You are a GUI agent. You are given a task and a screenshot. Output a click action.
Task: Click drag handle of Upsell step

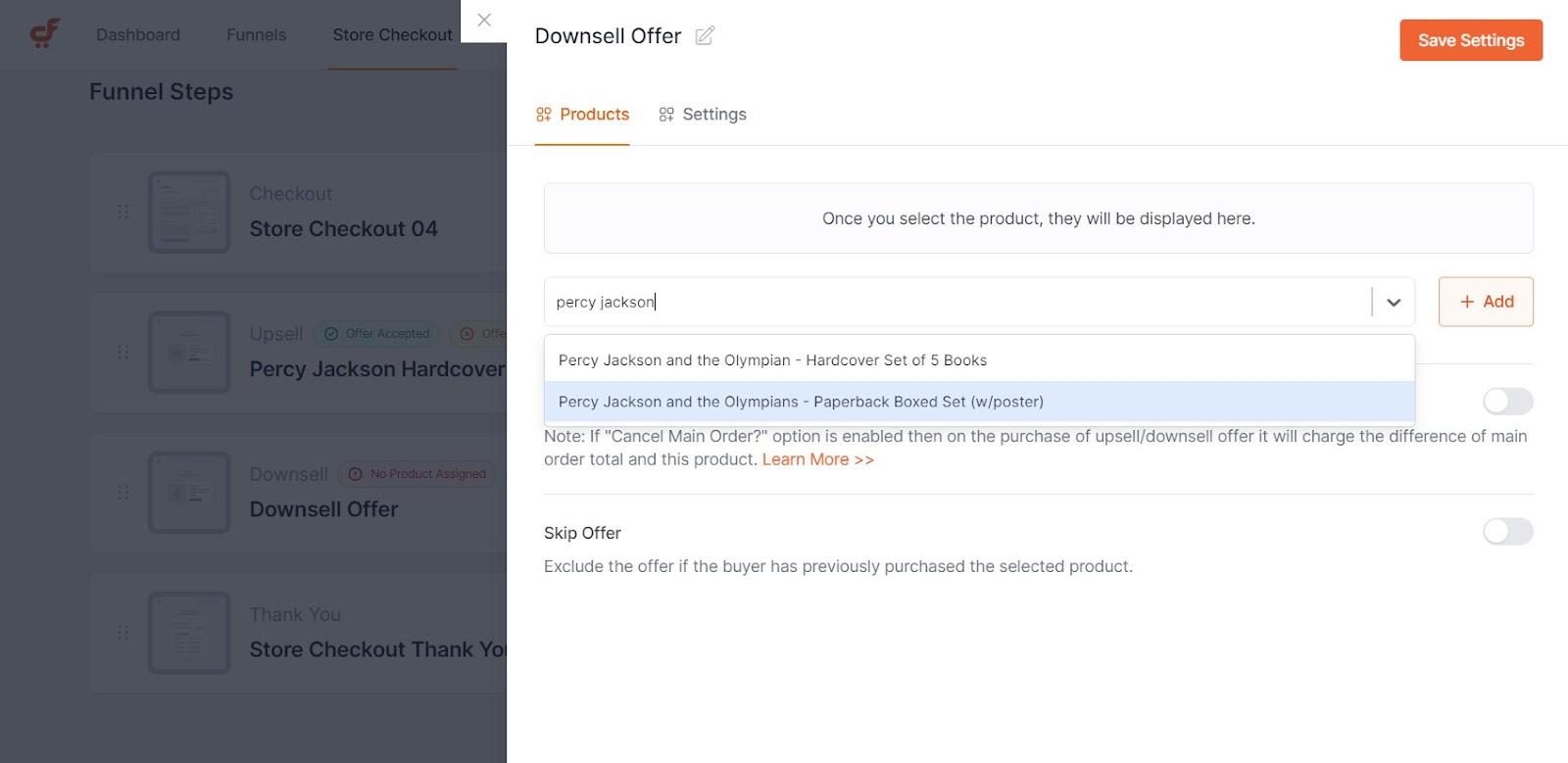pyautogui.click(x=122, y=352)
